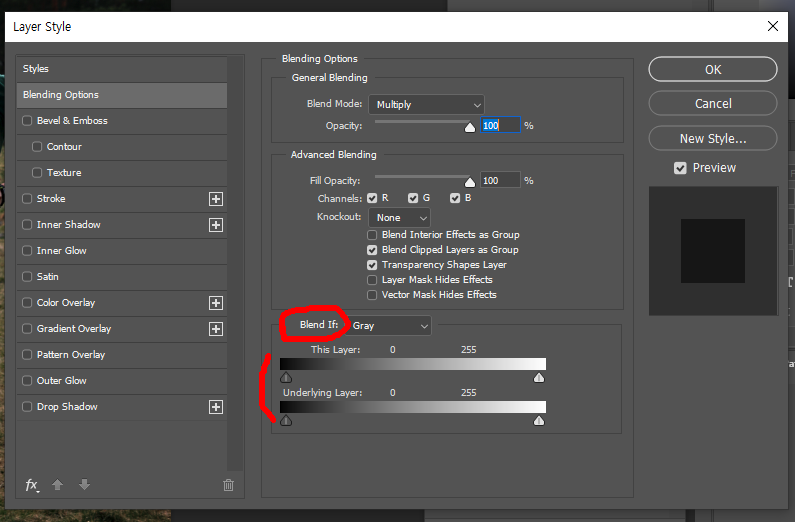This screenshot has width=795, height=522.
Task: Toggle the Preview checkbox
Action: (680, 168)
